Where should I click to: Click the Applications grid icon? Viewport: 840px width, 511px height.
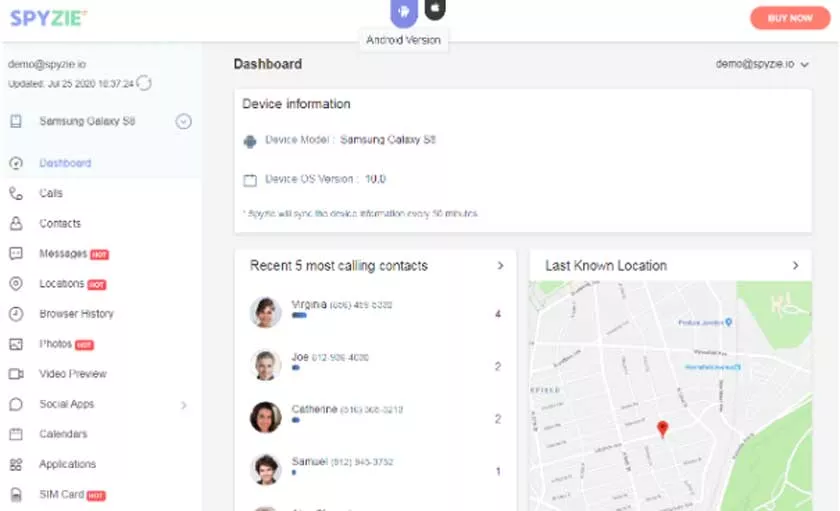pyautogui.click(x=16, y=464)
